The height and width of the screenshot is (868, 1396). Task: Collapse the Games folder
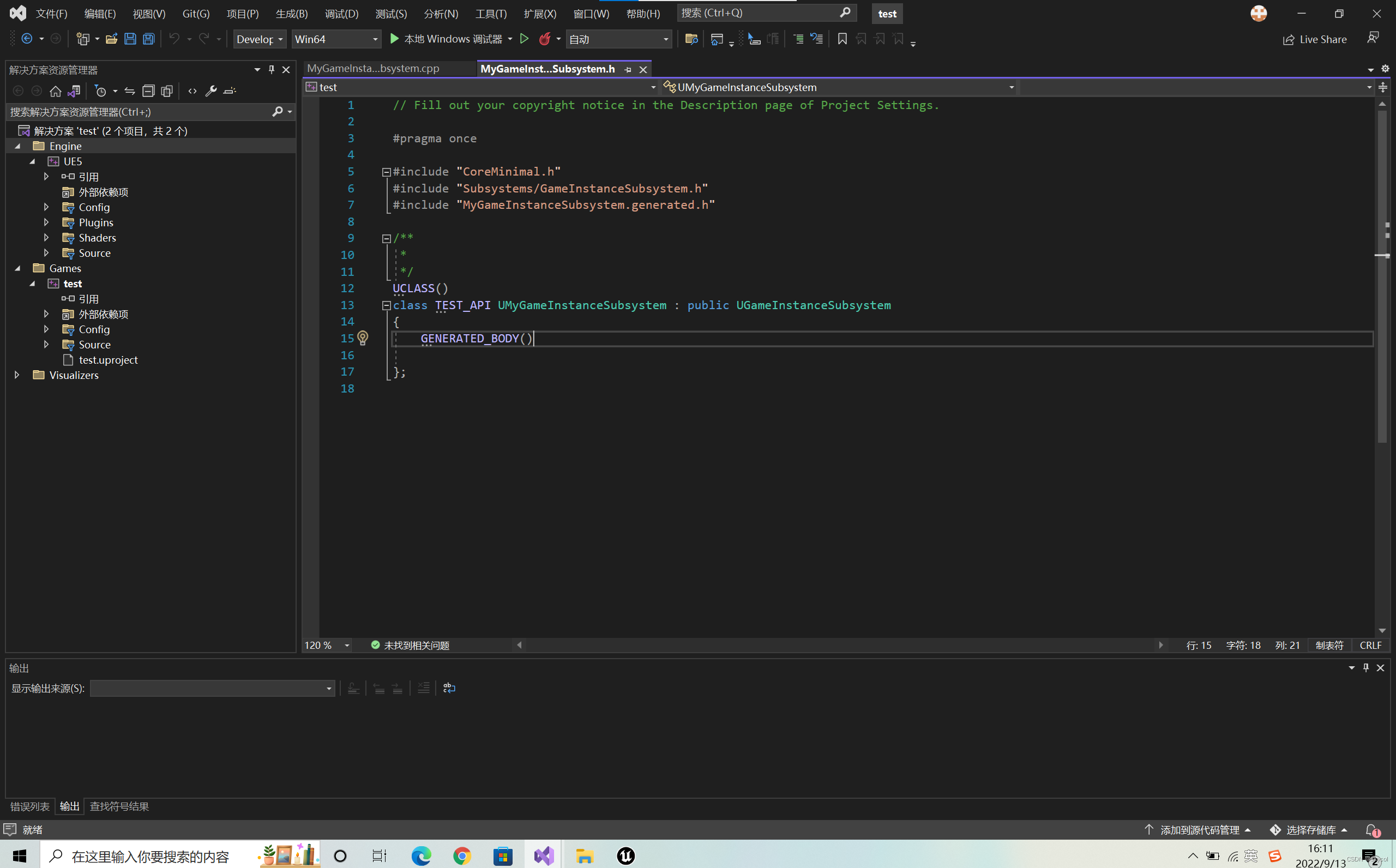tap(18, 268)
